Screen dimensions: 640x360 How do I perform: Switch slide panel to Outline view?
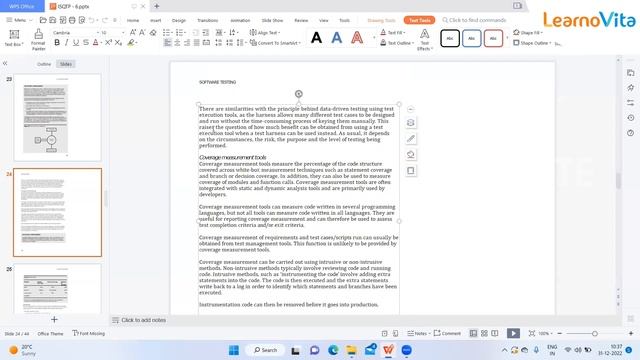44,64
